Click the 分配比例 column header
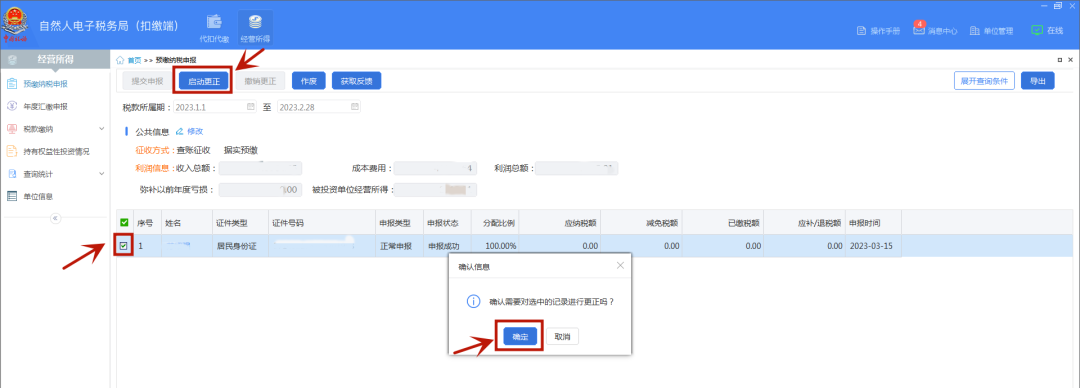The height and width of the screenshot is (388, 1080). [496, 223]
